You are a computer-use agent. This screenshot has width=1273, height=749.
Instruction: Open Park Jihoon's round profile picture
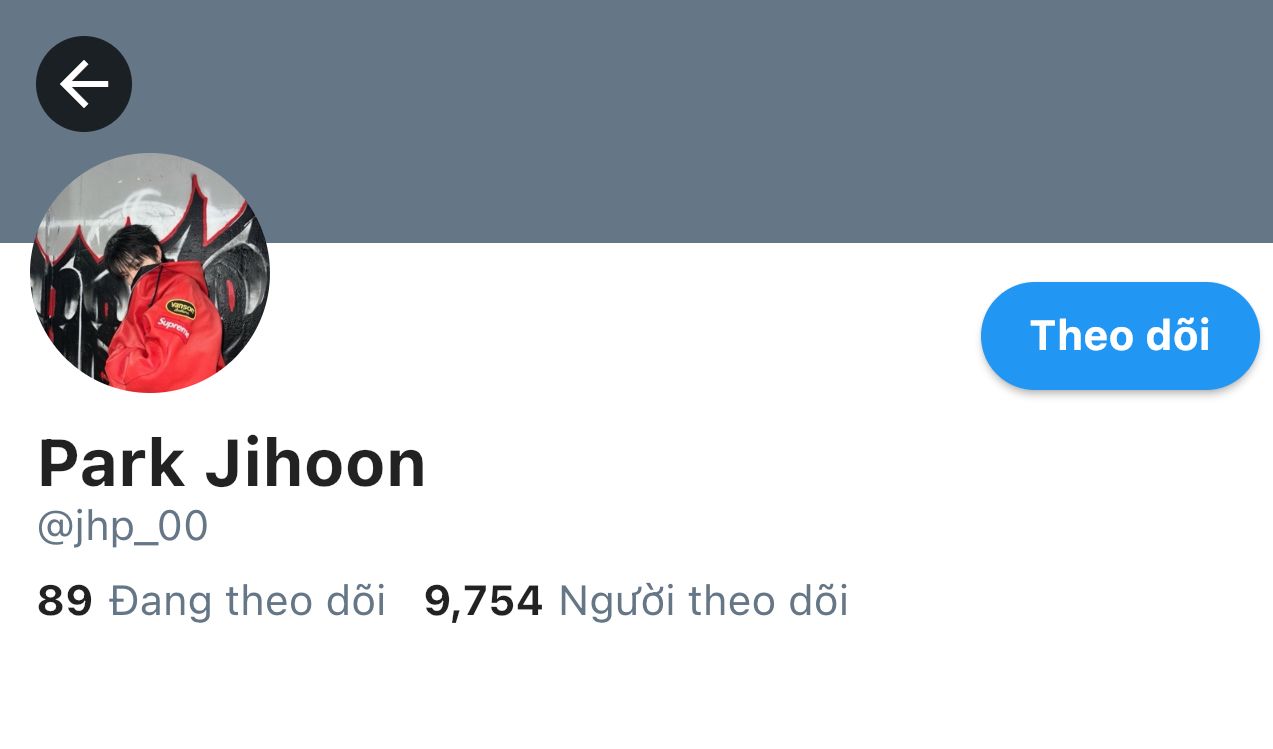coord(150,273)
